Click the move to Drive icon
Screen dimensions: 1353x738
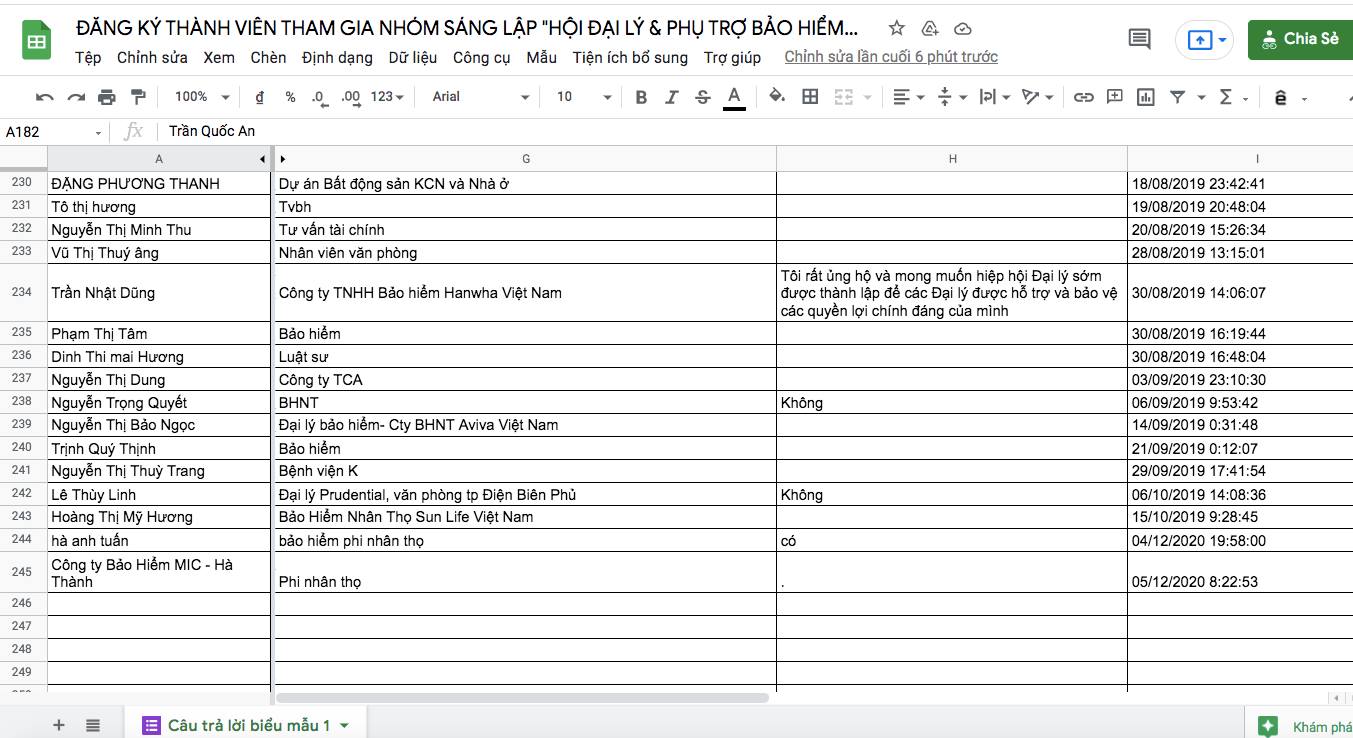[x=930, y=27]
